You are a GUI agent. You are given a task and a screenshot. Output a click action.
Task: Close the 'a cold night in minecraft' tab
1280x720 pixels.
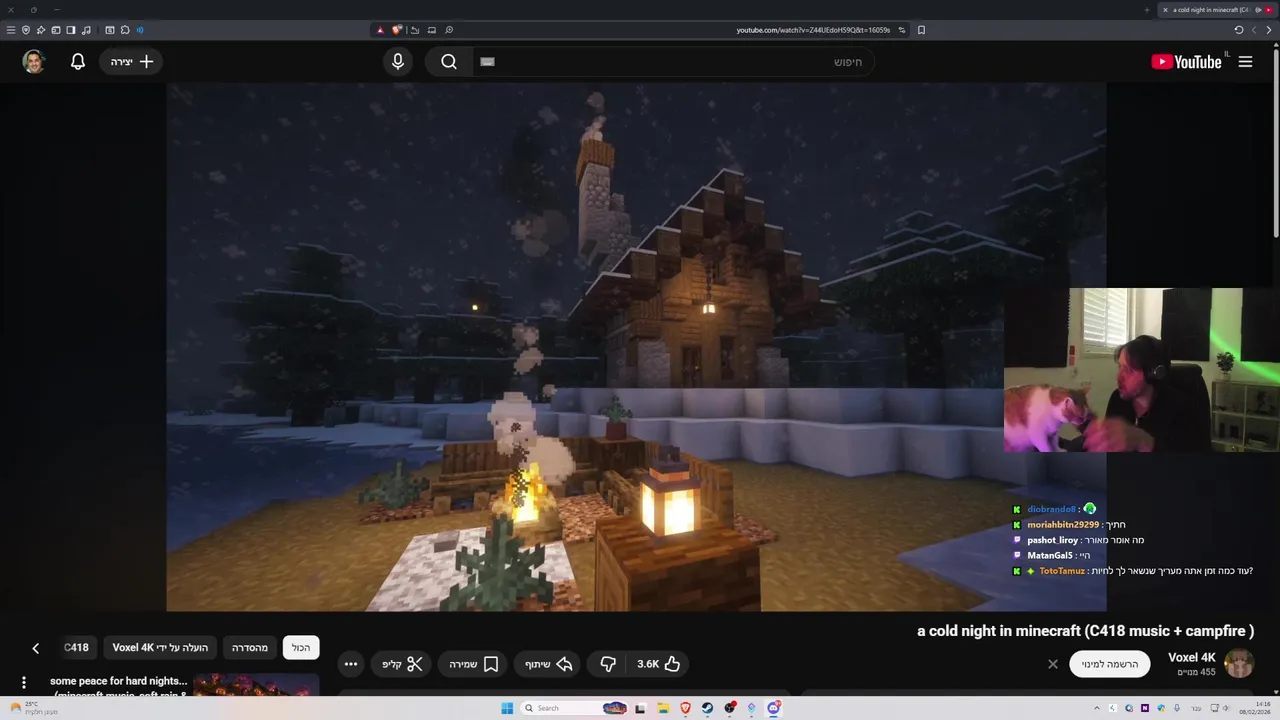pos(1165,10)
